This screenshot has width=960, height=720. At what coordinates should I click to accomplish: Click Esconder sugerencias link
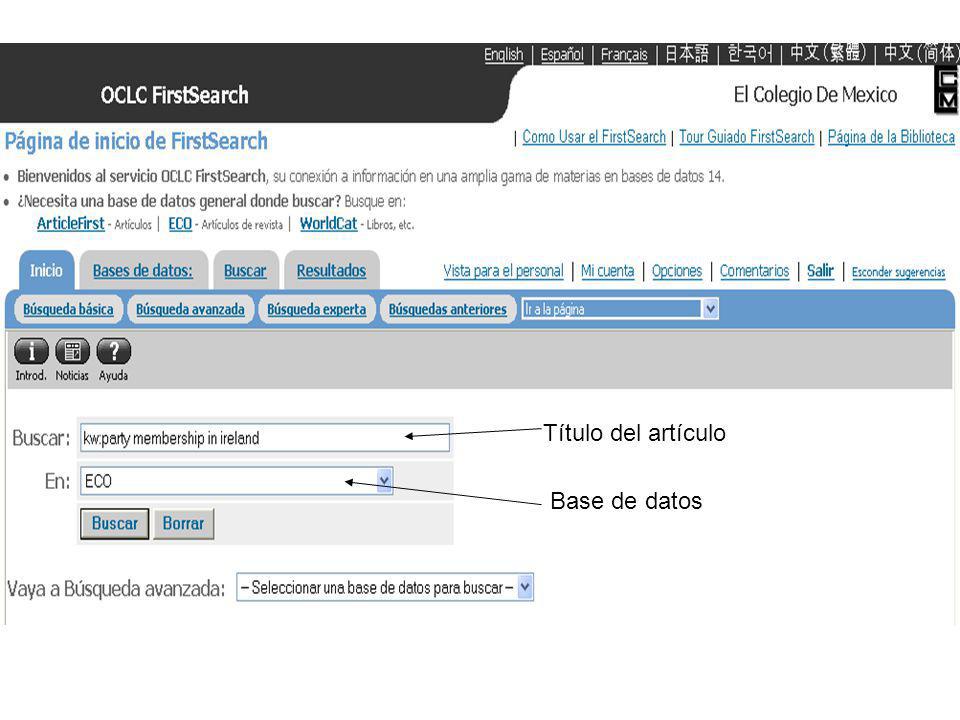click(898, 272)
